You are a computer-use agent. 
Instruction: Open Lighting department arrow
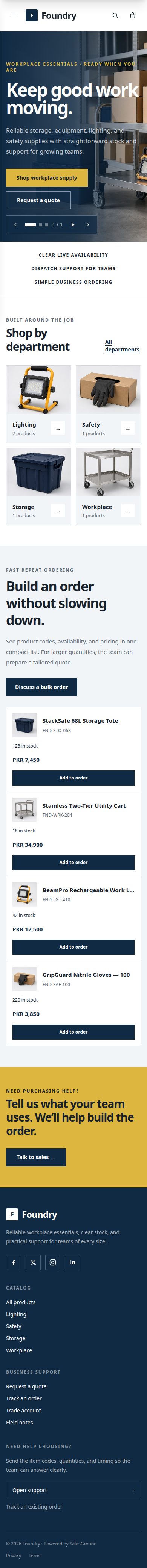pos(58,428)
